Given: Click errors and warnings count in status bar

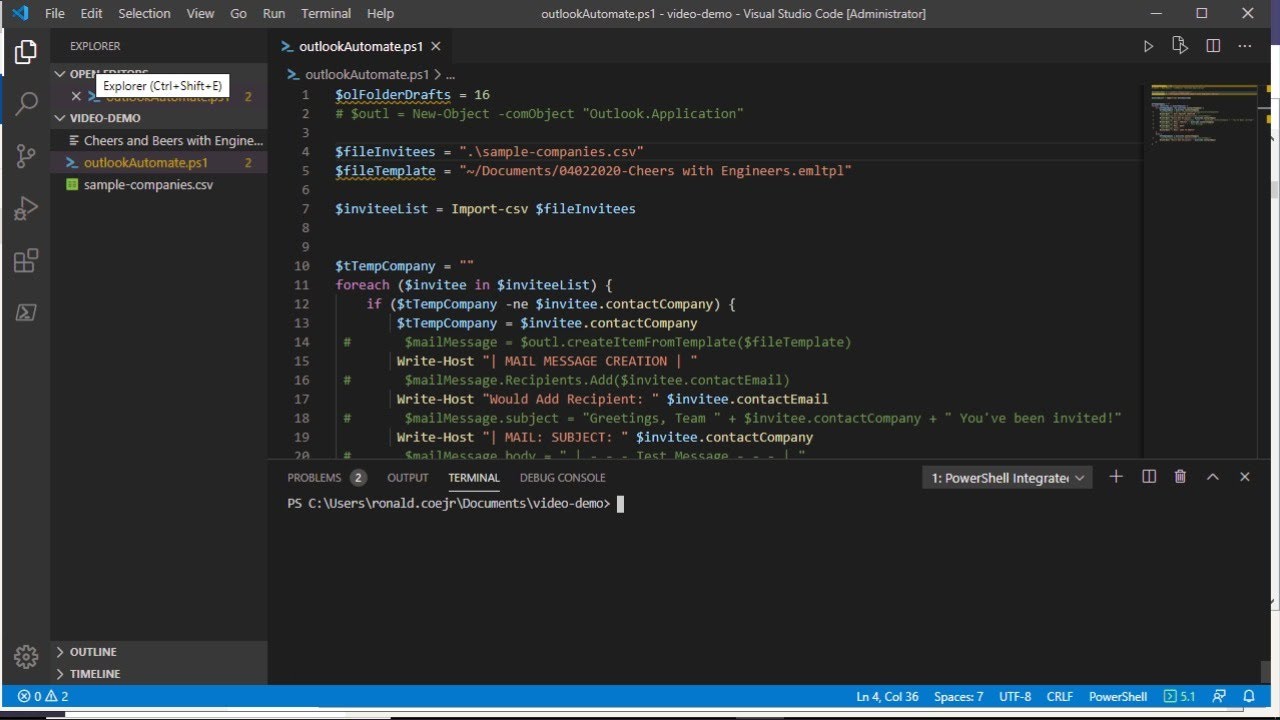Looking at the screenshot, I should (x=43, y=696).
